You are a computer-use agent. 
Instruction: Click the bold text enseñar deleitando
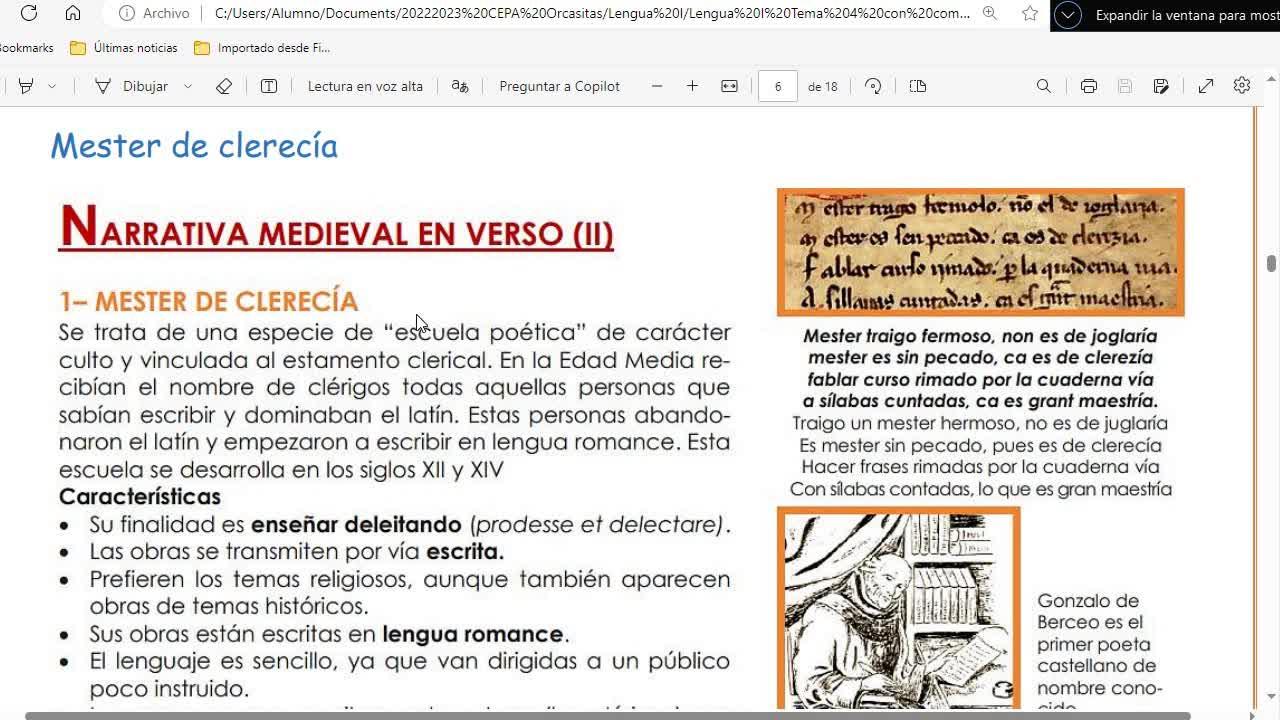pyautogui.click(x=356, y=525)
